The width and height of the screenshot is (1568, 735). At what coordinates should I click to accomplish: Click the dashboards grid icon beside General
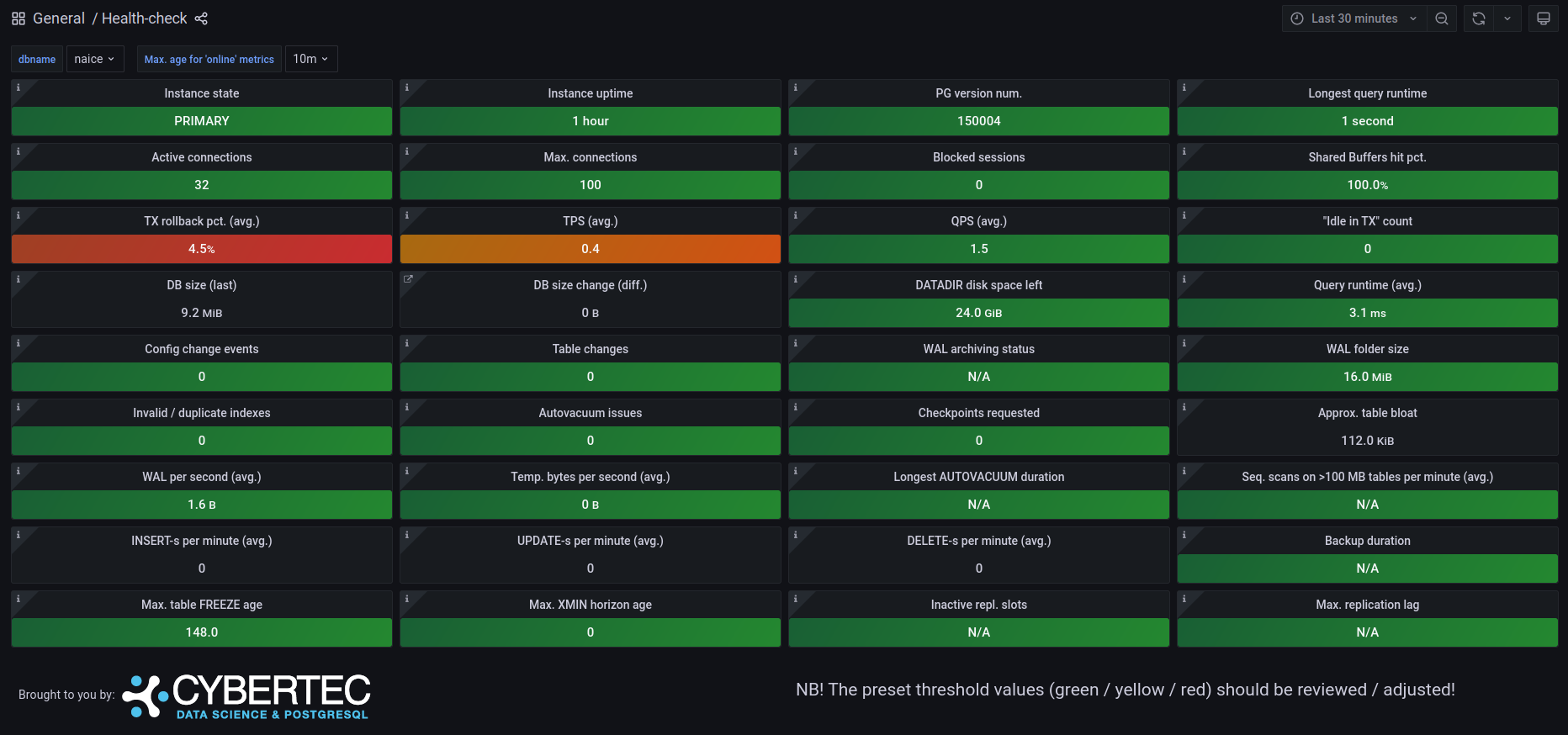tap(19, 19)
